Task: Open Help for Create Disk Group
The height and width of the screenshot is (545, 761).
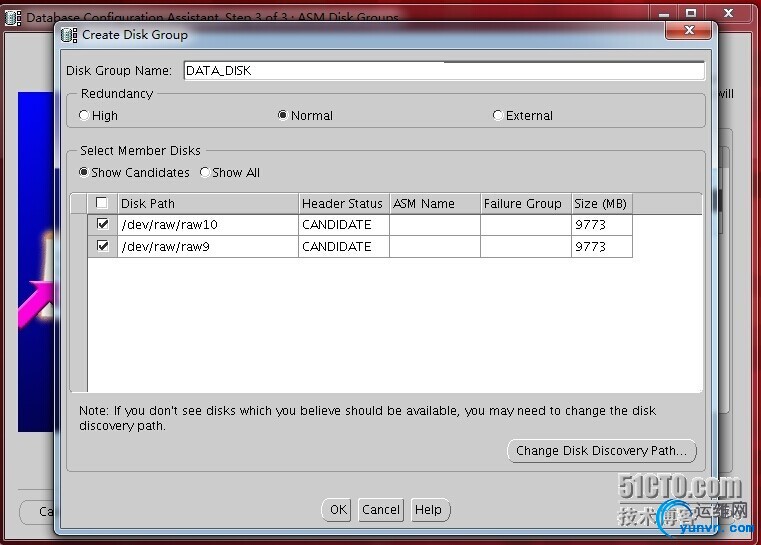Action: pyautogui.click(x=429, y=510)
